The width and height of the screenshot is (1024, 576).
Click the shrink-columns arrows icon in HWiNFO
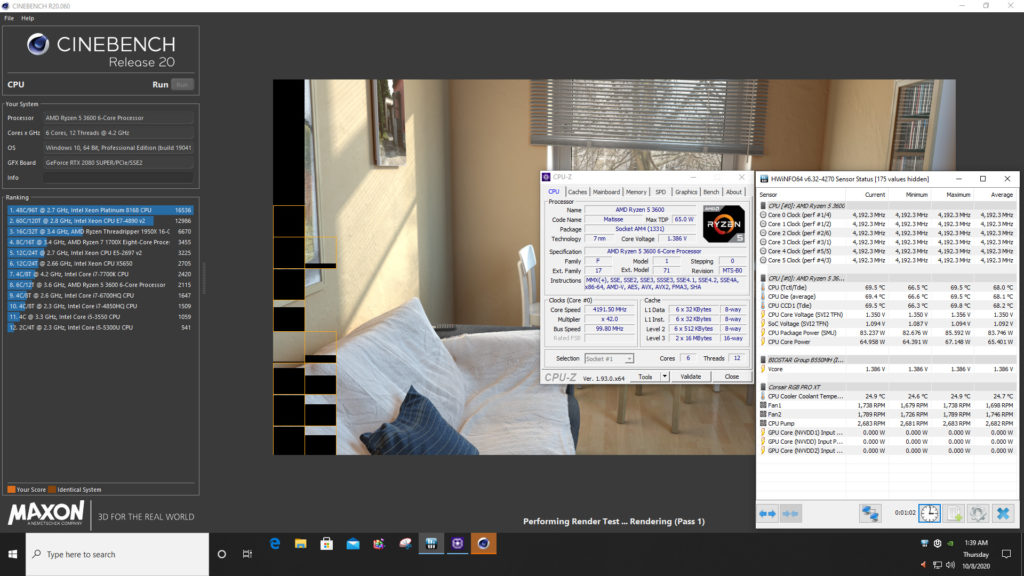click(x=790, y=514)
